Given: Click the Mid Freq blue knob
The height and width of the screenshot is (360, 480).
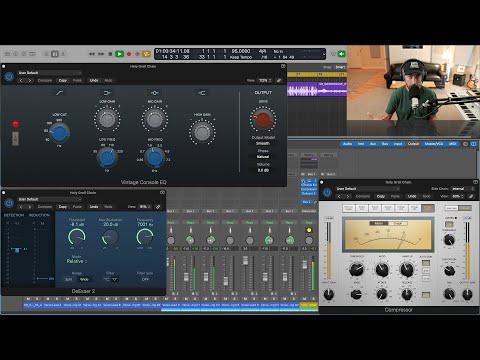Looking at the screenshot, I should tap(155, 158).
